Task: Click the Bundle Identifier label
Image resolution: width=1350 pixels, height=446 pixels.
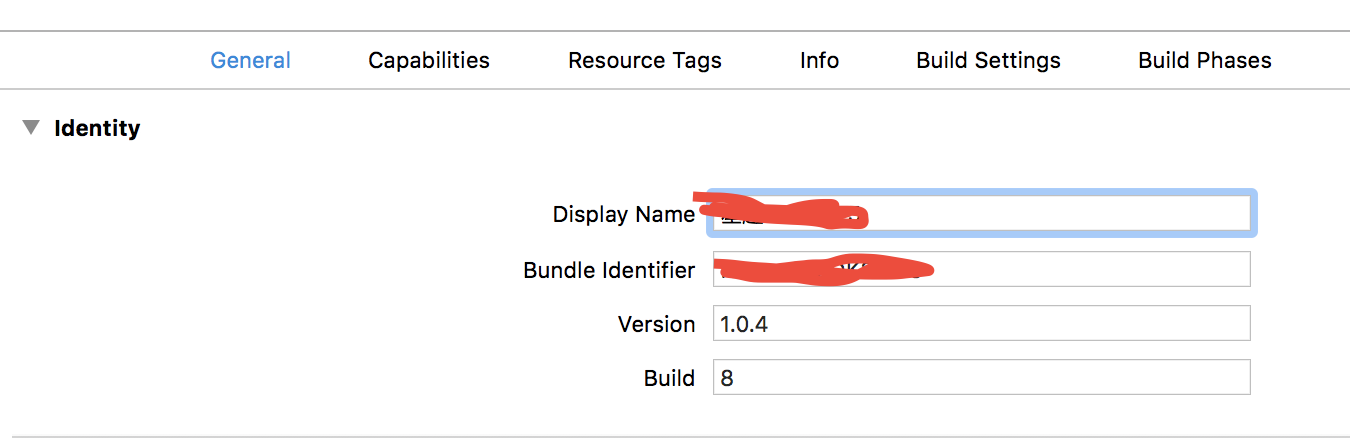Action: 609,270
